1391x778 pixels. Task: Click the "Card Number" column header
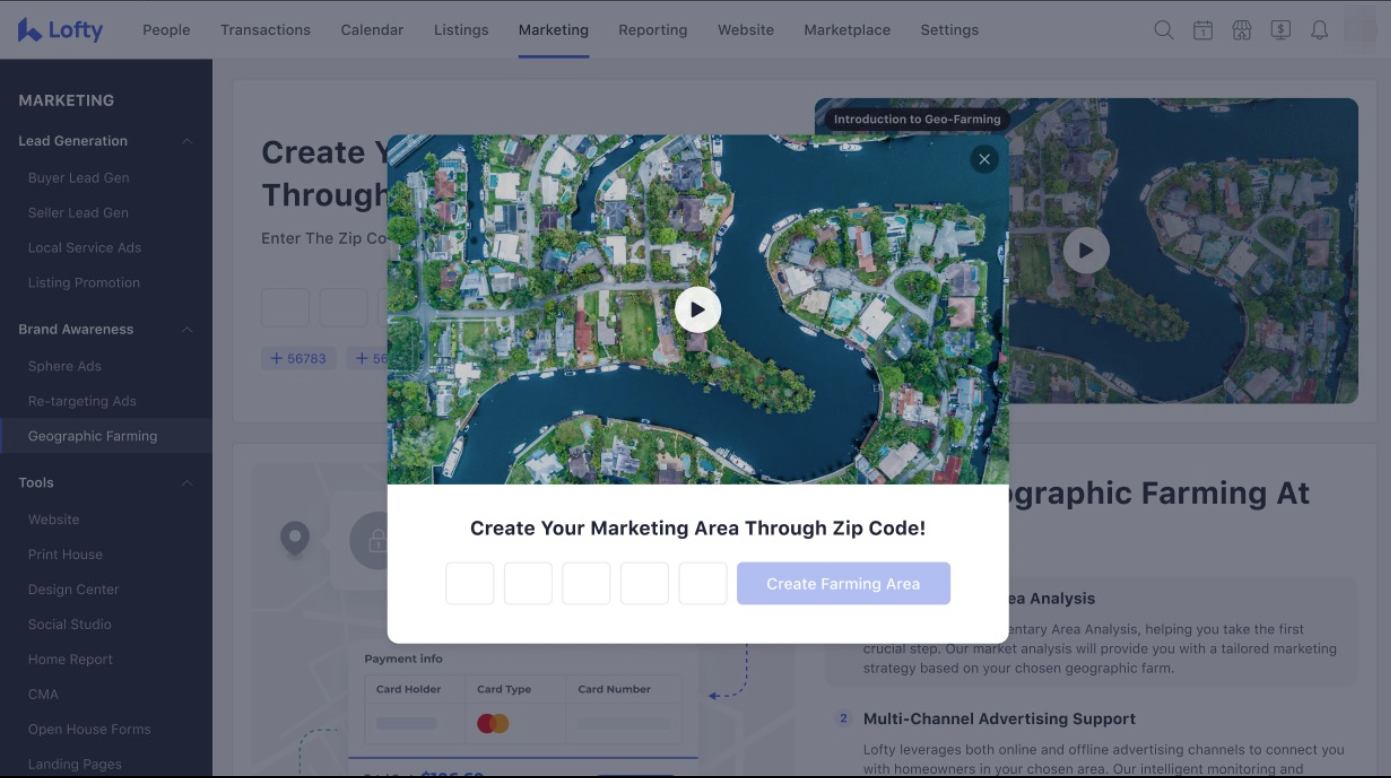click(x=614, y=689)
